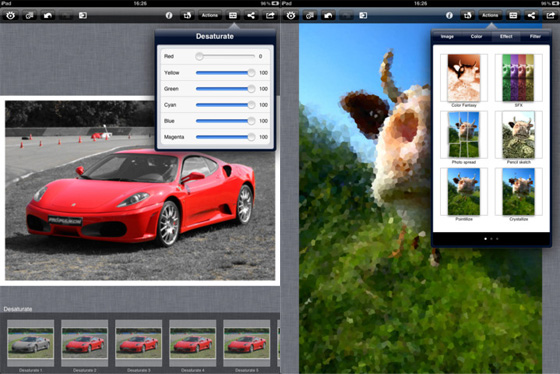Pick the Desaturate 5 preset thumbnail
This screenshot has height=374, width=560.
[246, 343]
